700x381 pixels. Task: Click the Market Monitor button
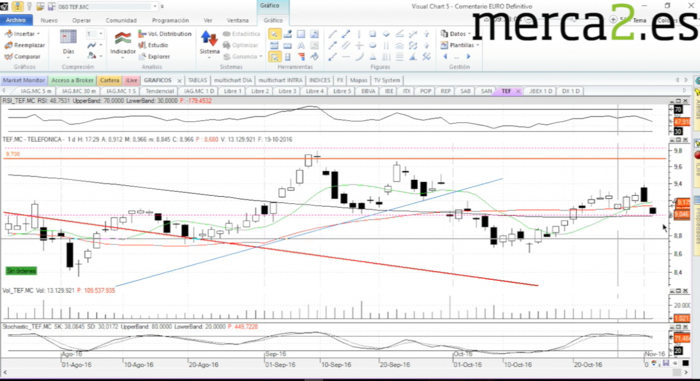24,80
